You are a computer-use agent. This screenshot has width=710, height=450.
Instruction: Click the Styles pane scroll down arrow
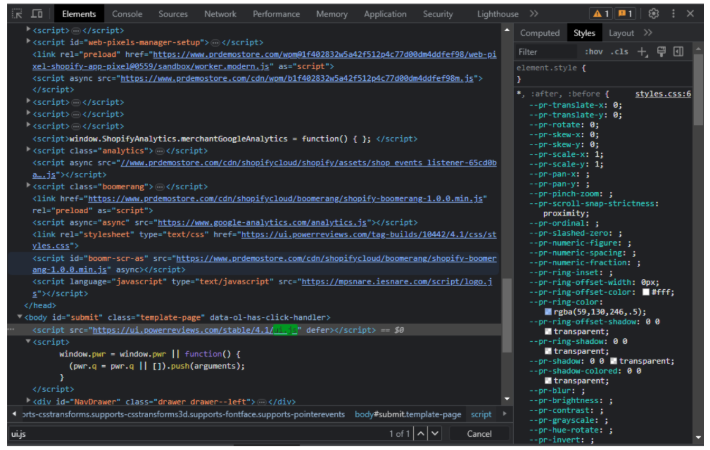point(698,437)
